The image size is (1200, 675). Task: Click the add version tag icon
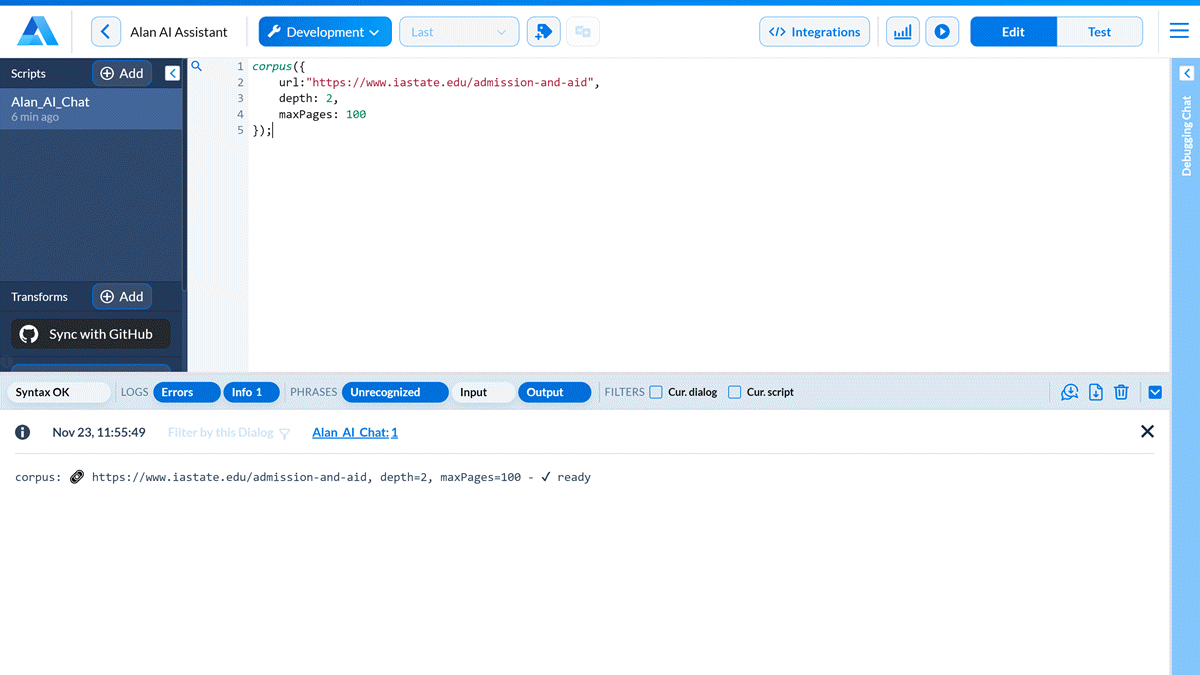[543, 32]
